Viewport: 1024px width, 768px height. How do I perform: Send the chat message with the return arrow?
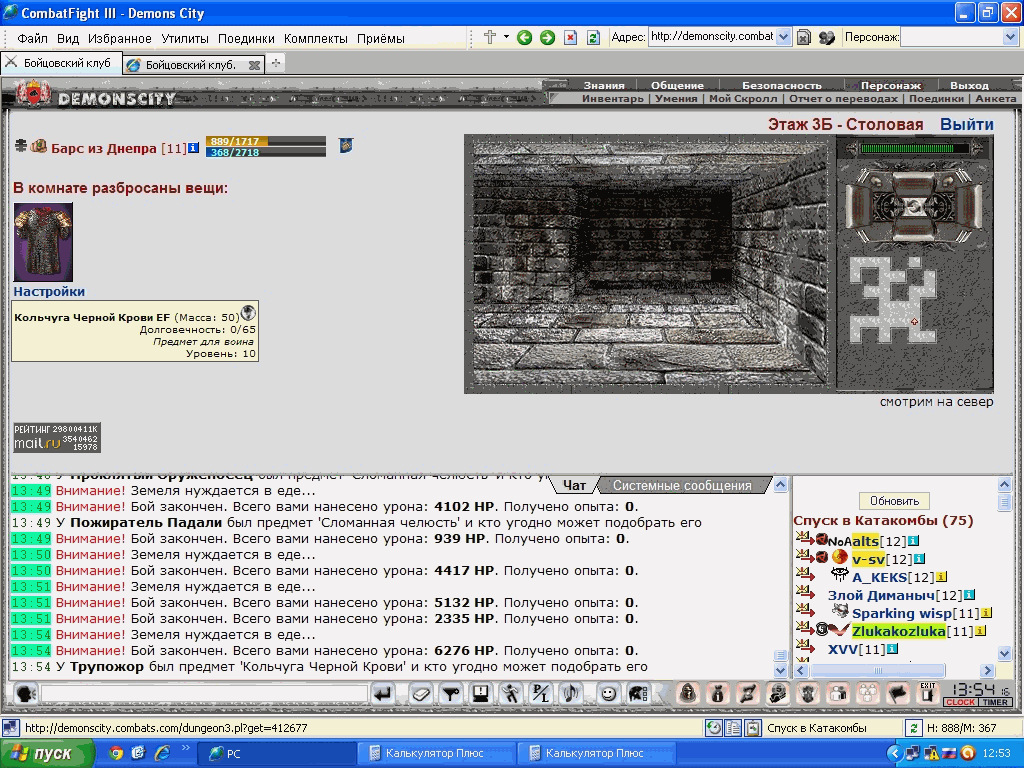click(383, 694)
